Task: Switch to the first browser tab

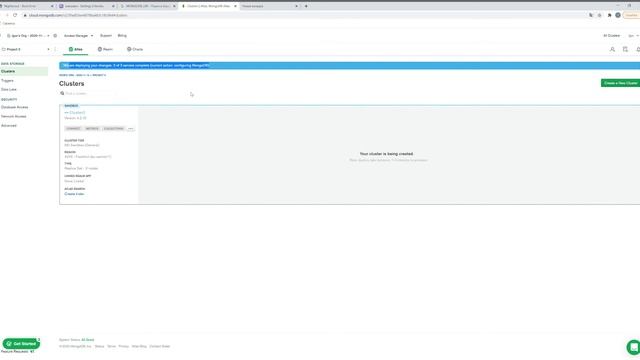Action: point(27,6)
